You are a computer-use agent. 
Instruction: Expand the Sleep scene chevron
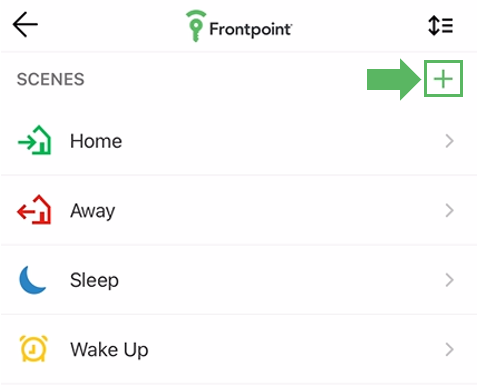[449, 280]
